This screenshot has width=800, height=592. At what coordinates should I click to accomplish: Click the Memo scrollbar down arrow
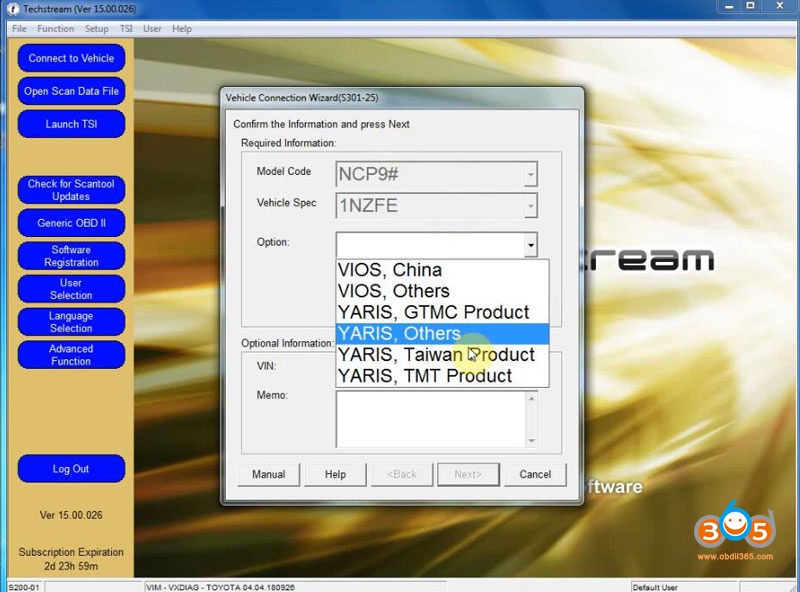[x=532, y=440]
